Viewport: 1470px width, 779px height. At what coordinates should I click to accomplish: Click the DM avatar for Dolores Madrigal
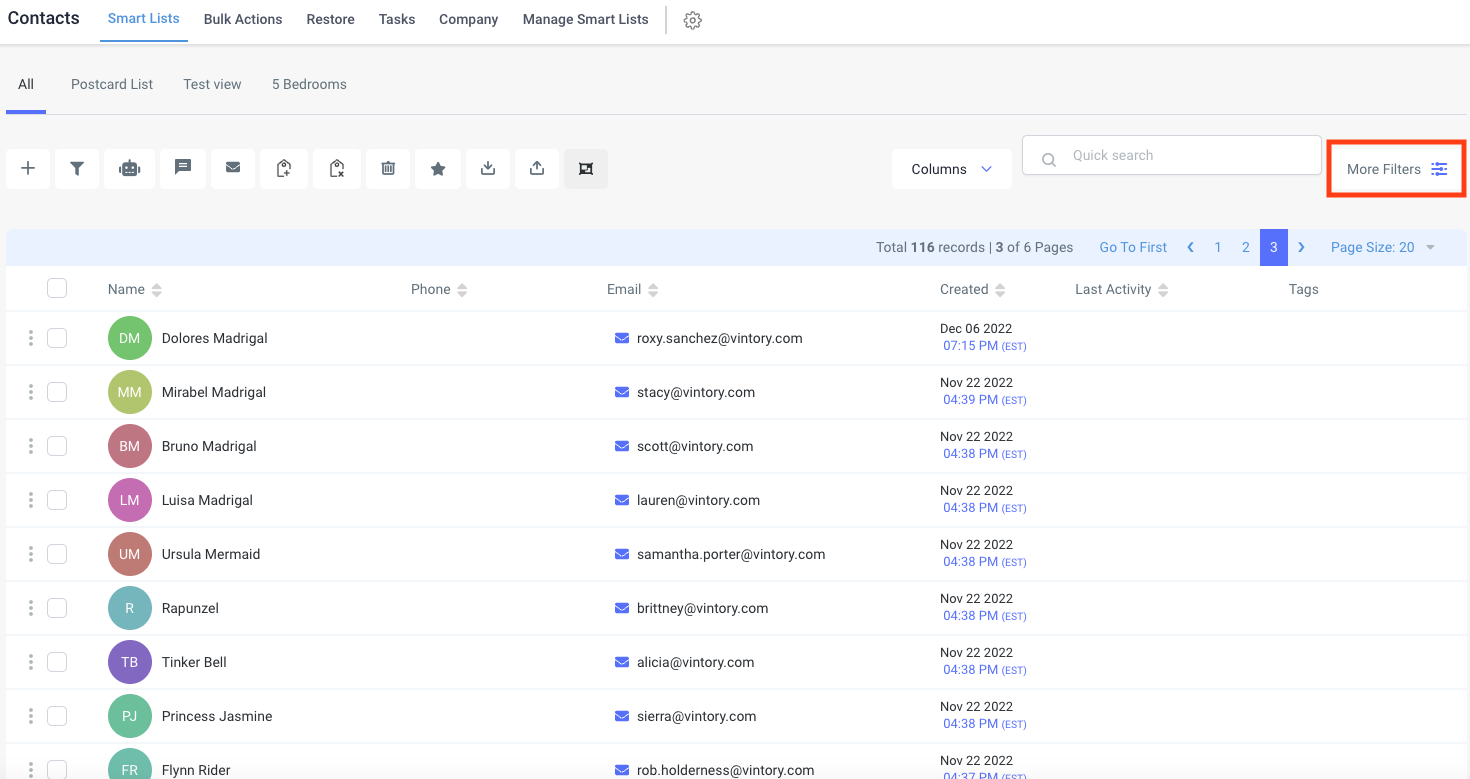[130, 338]
